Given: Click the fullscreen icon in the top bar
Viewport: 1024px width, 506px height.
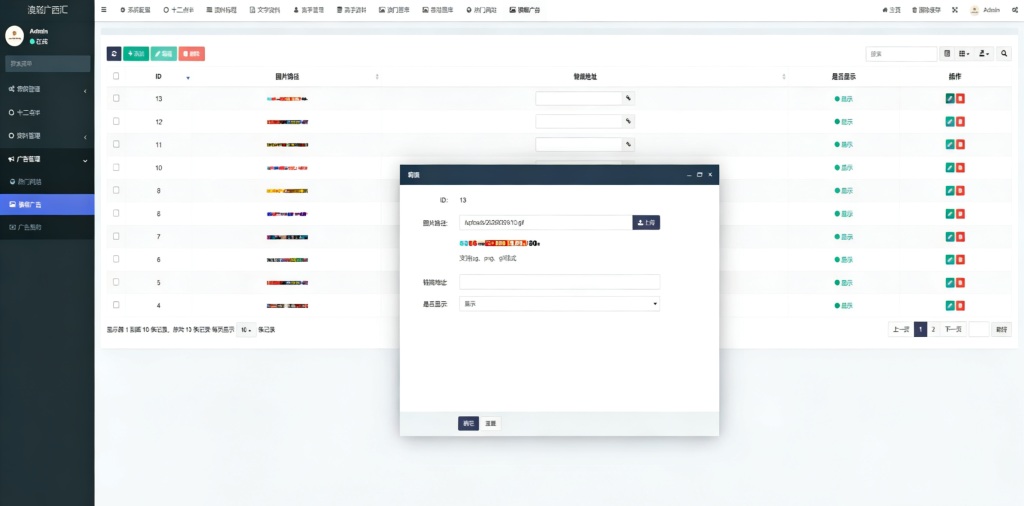Looking at the screenshot, I should pyautogui.click(x=955, y=10).
